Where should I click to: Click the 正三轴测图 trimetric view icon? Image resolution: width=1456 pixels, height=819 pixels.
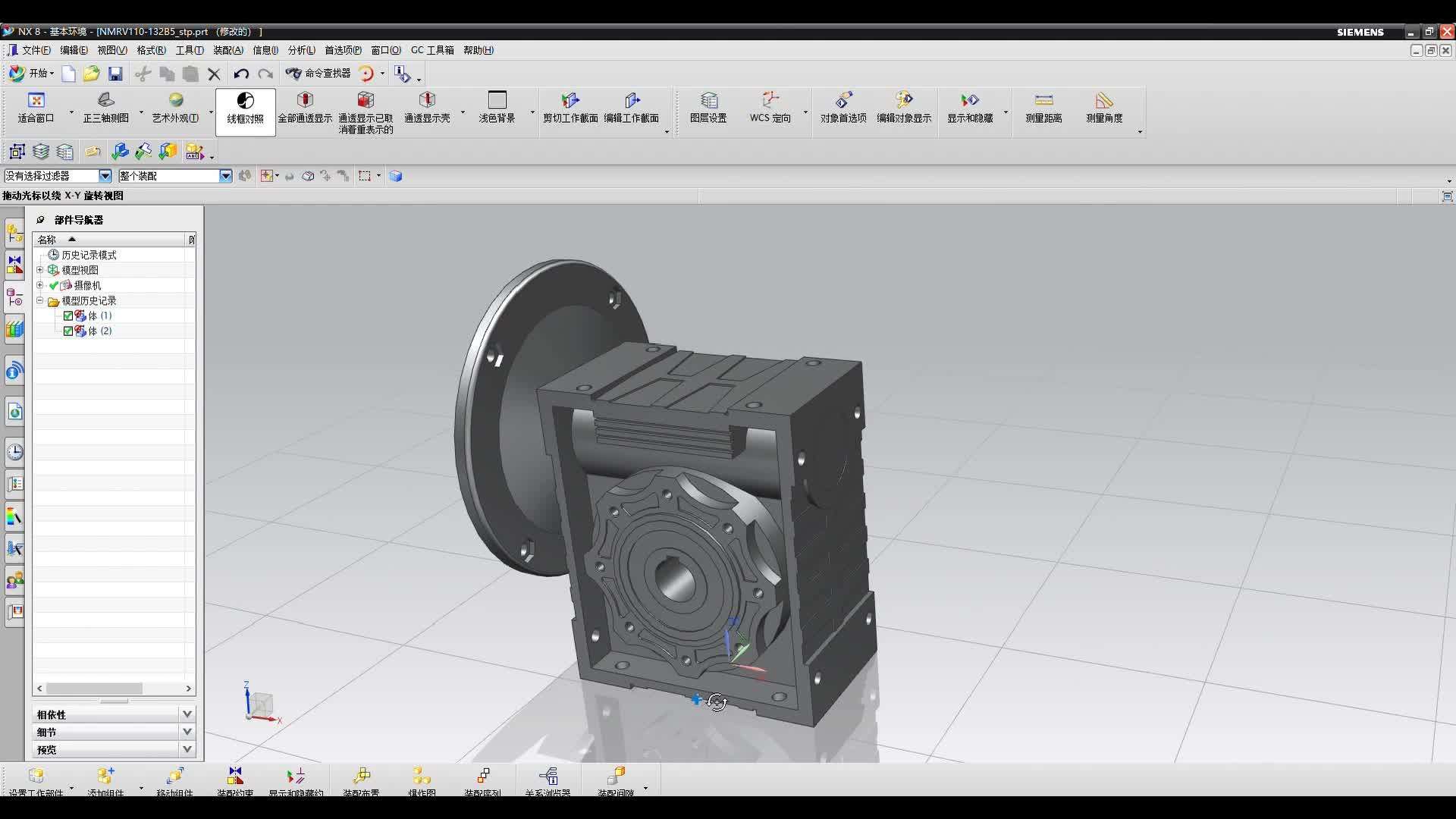(106, 110)
